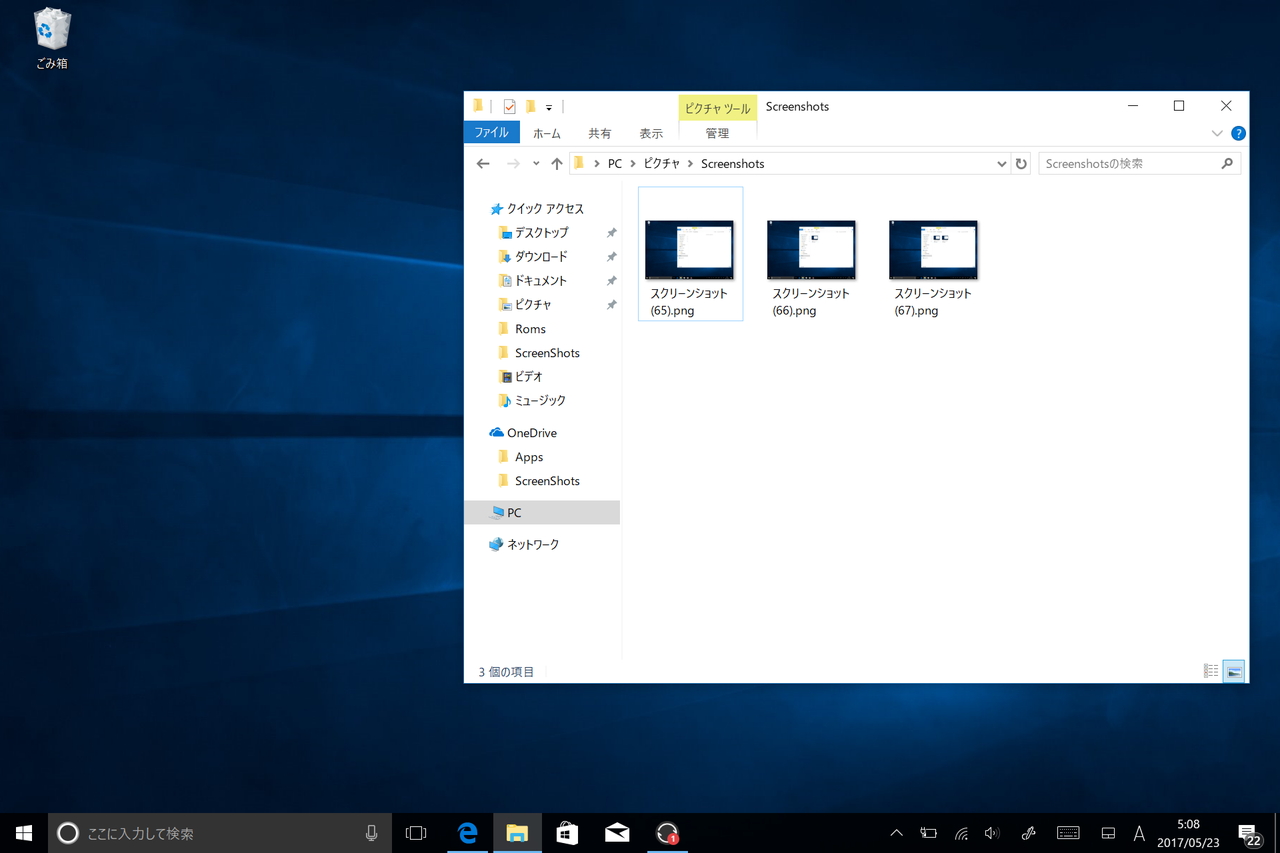Open the address bar history dropdown
The image size is (1280, 853).
pyautogui.click(x=1001, y=163)
